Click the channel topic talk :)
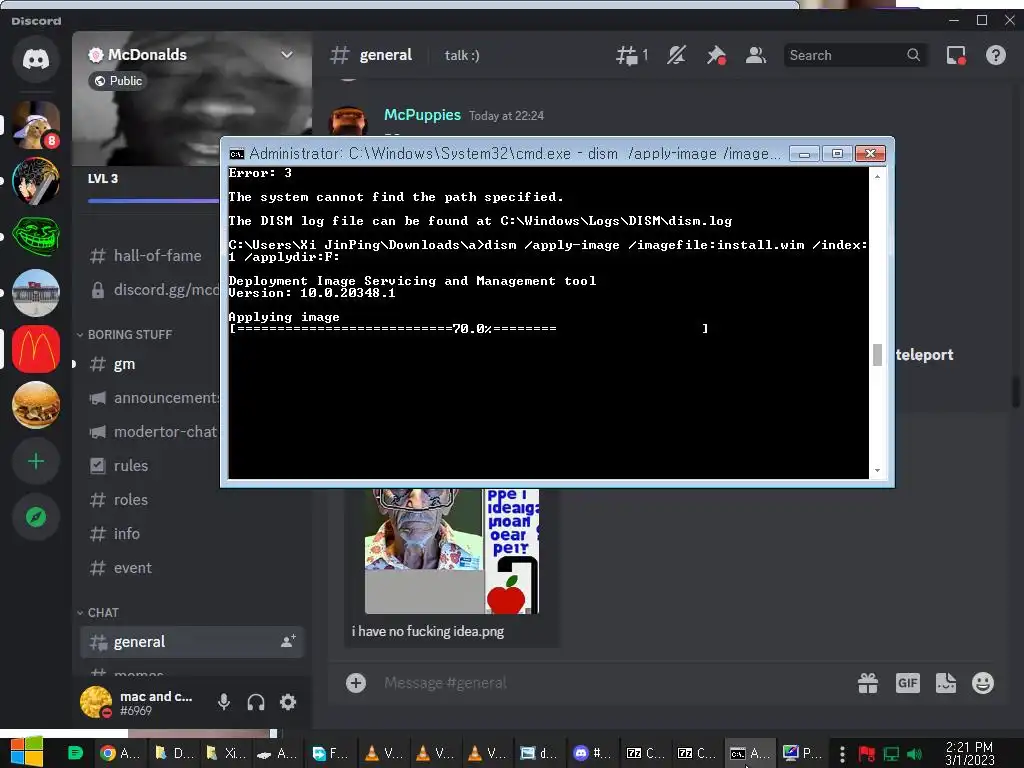1024x768 pixels. click(462, 56)
